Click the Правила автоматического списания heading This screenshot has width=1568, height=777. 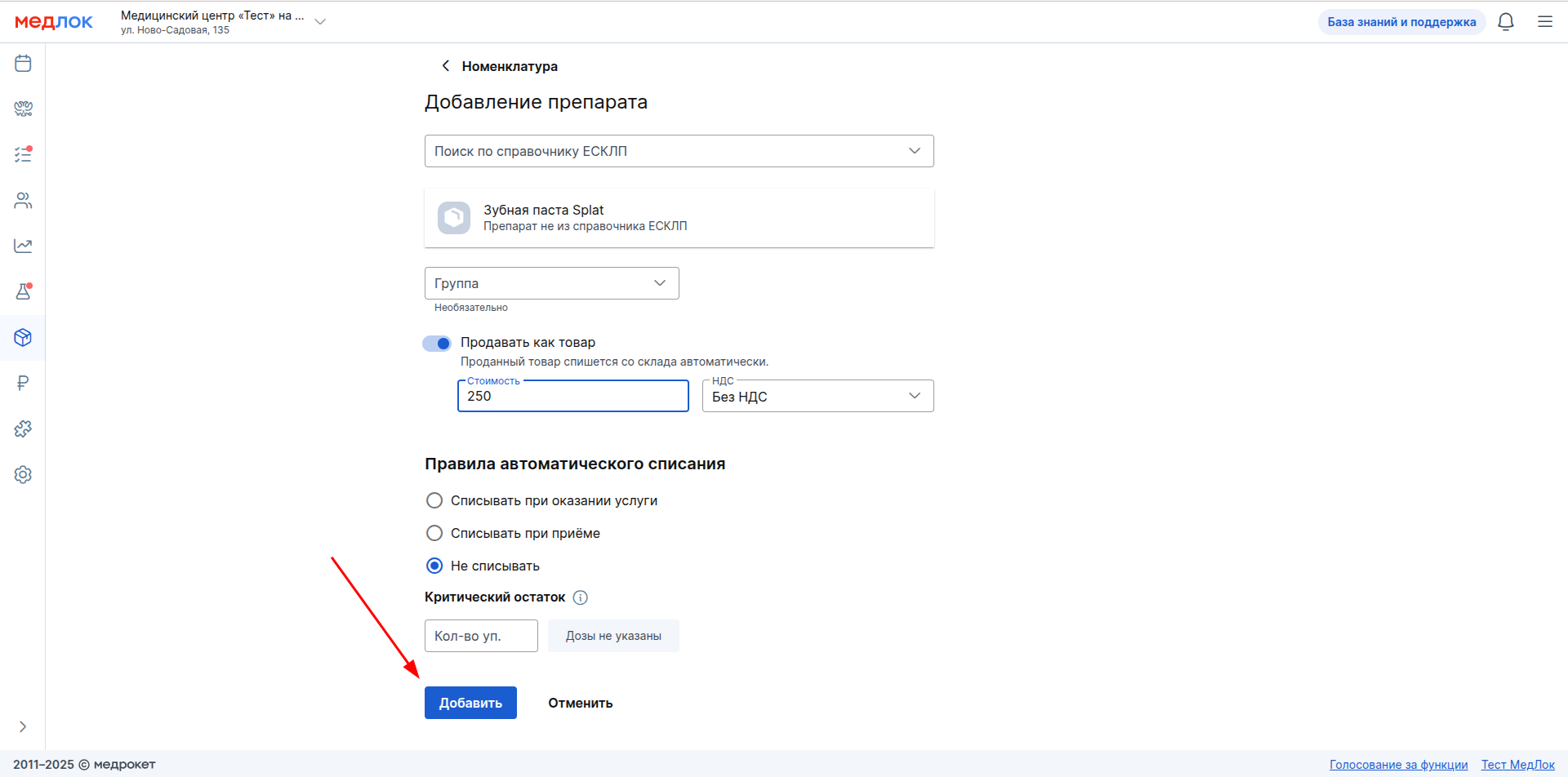[575, 464]
